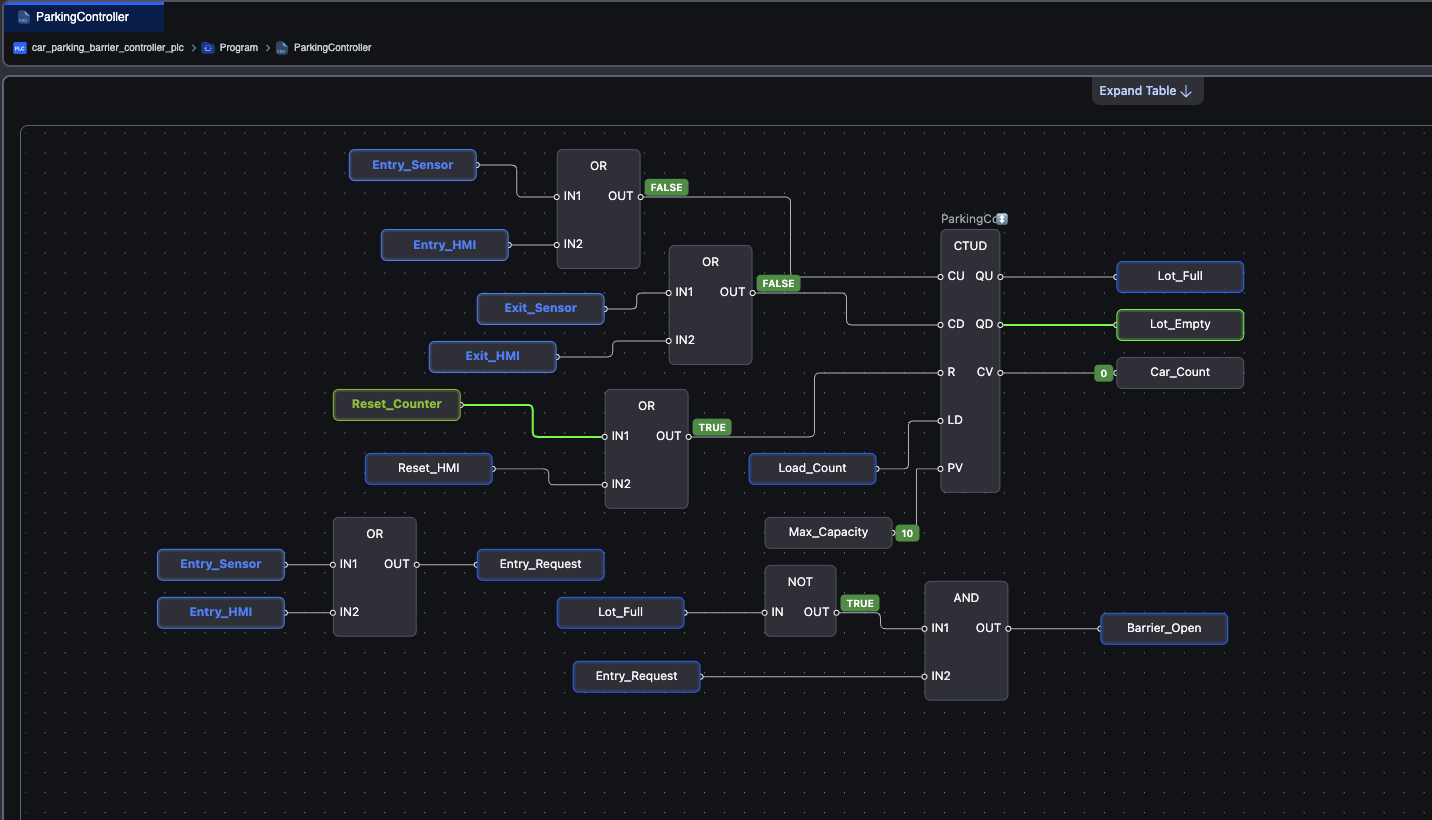Select the Reset_HMI variable node
This screenshot has height=820, width=1432.
tap(429, 469)
